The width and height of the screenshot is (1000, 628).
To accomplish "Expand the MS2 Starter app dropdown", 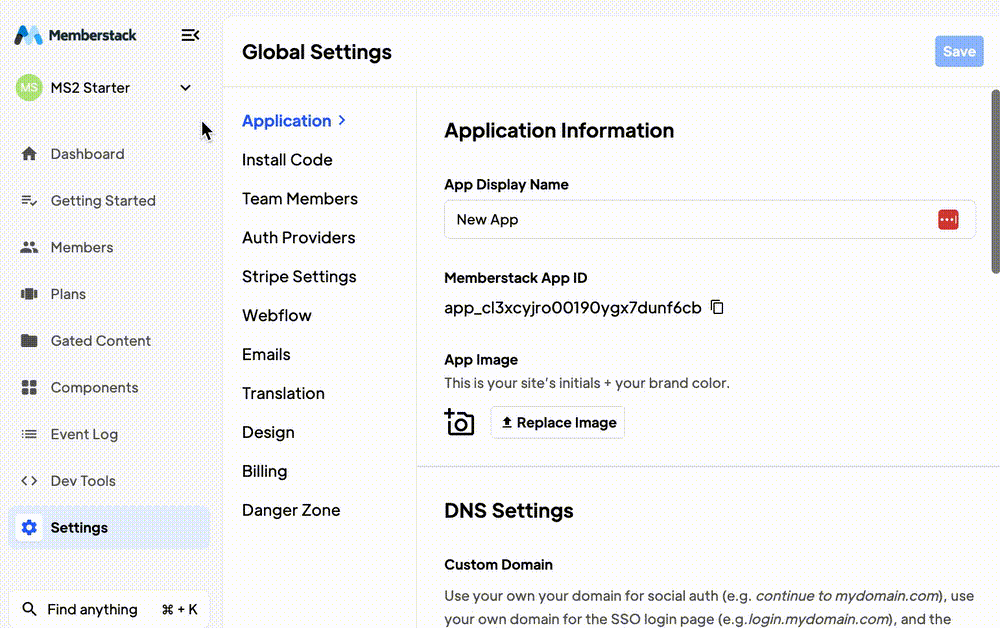I will 186,88.
